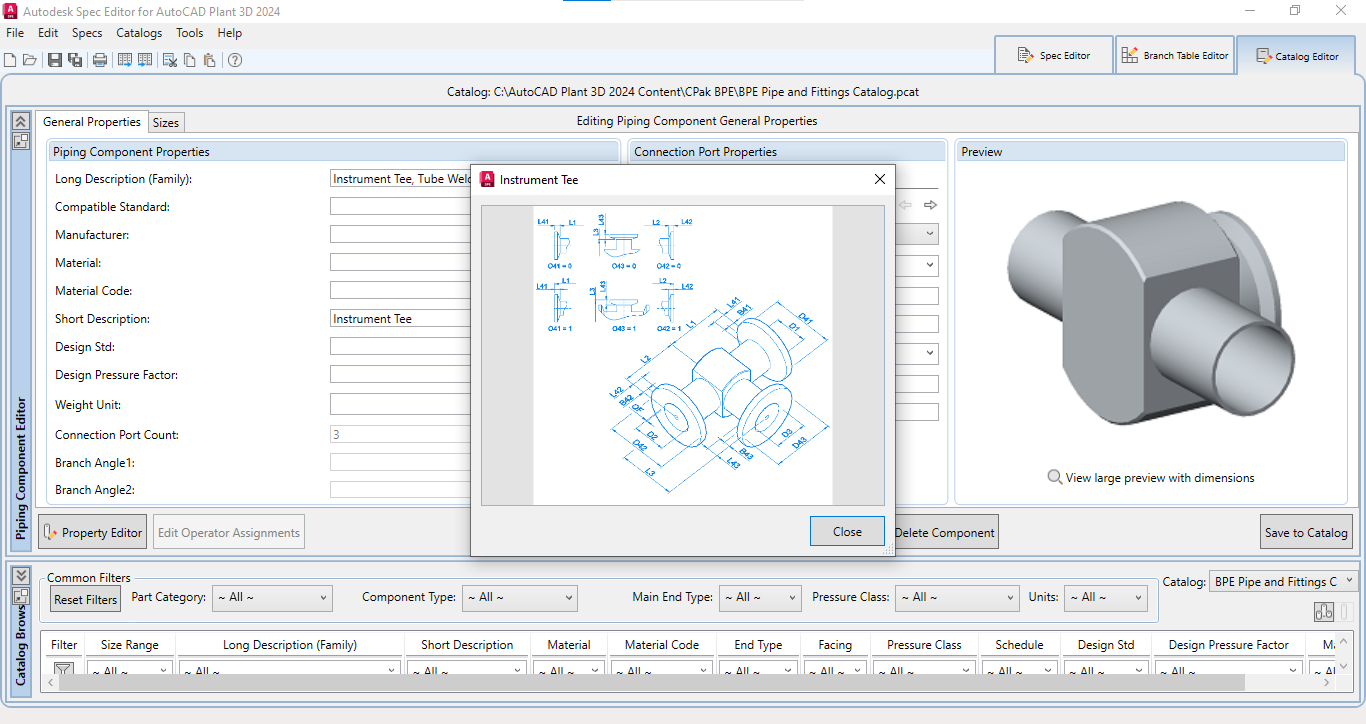1366x724 pixels.
Task: Click the second table-grid icon, left of Cut
Action: (145, 60)
